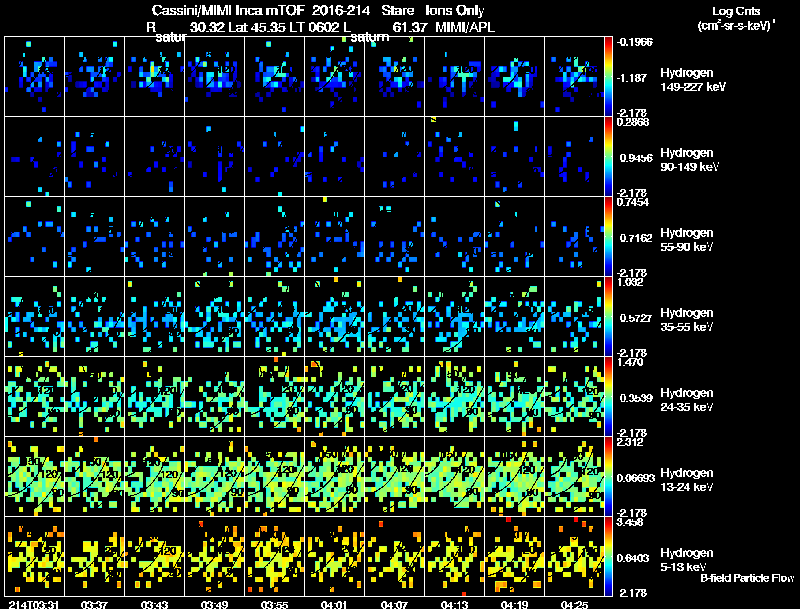Click the '3.458' color bar value
800x609 pixels.
tap(630, 522)
